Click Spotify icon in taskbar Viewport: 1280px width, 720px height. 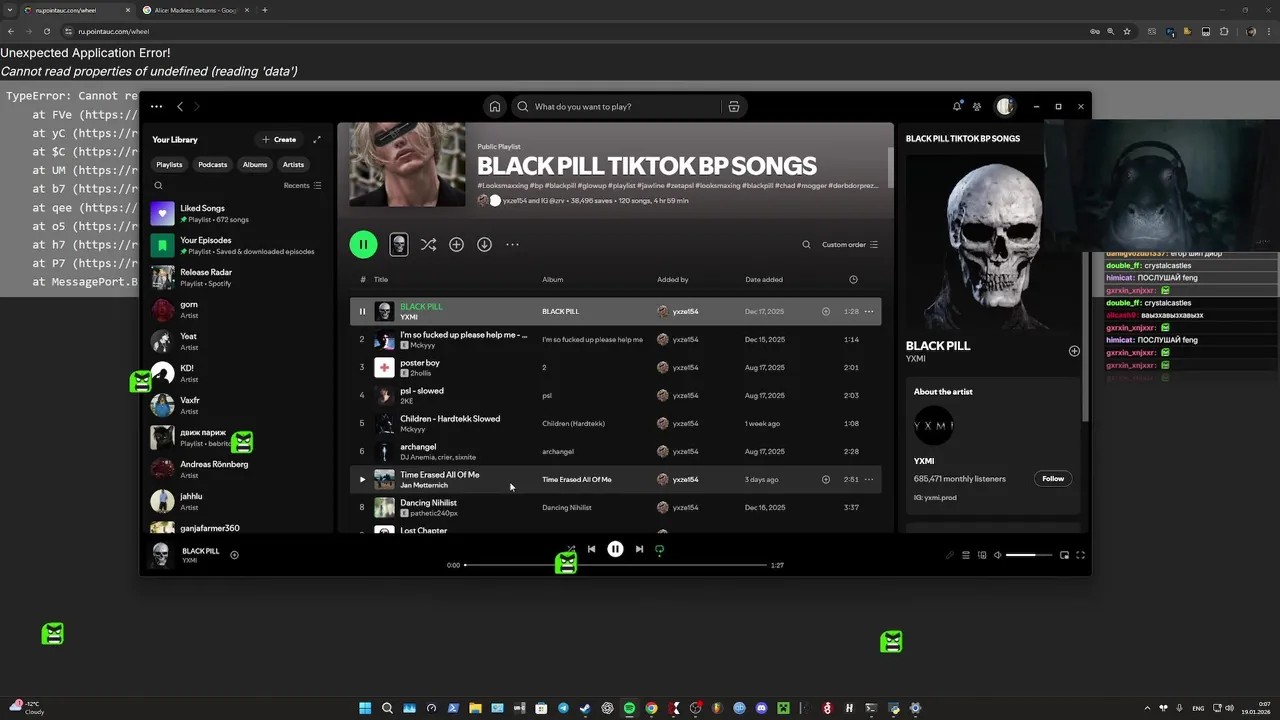pos(629,708)
